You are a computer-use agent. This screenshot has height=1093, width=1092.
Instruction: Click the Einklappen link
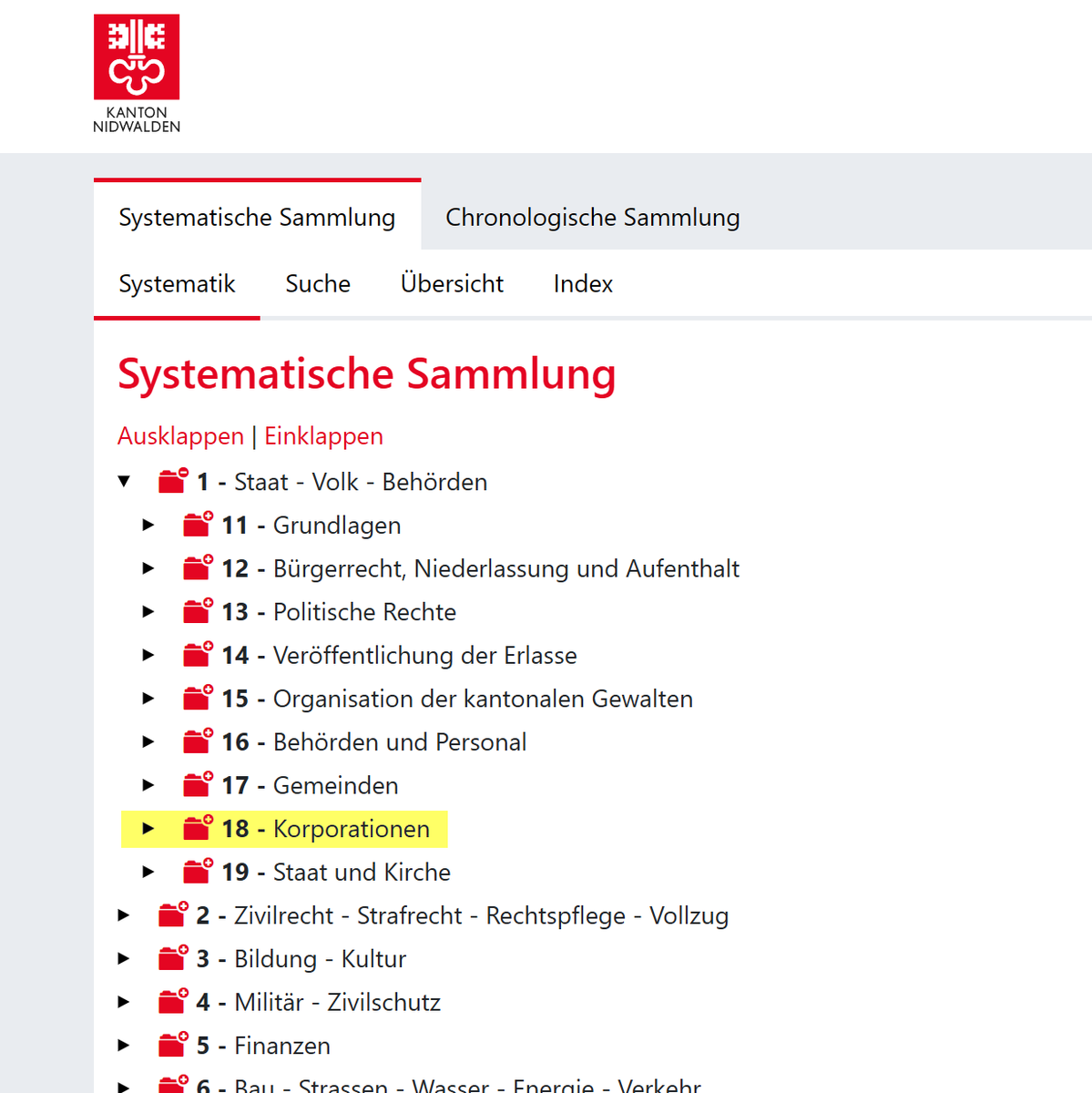tap(323, 435)
